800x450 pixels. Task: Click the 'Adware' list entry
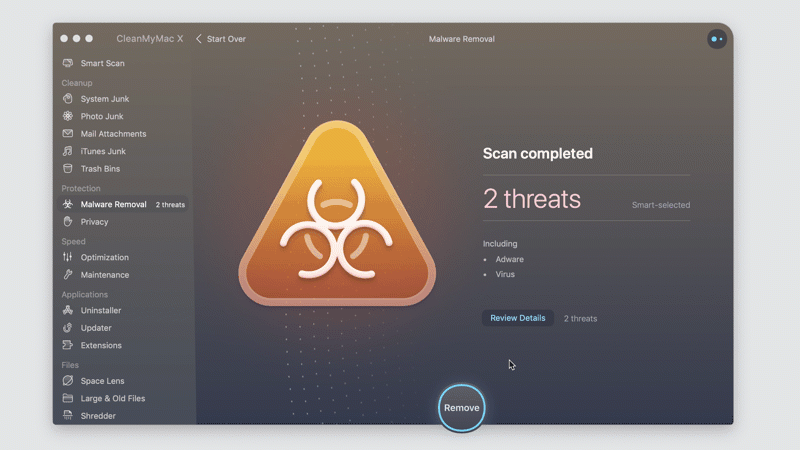click(509, 259)
